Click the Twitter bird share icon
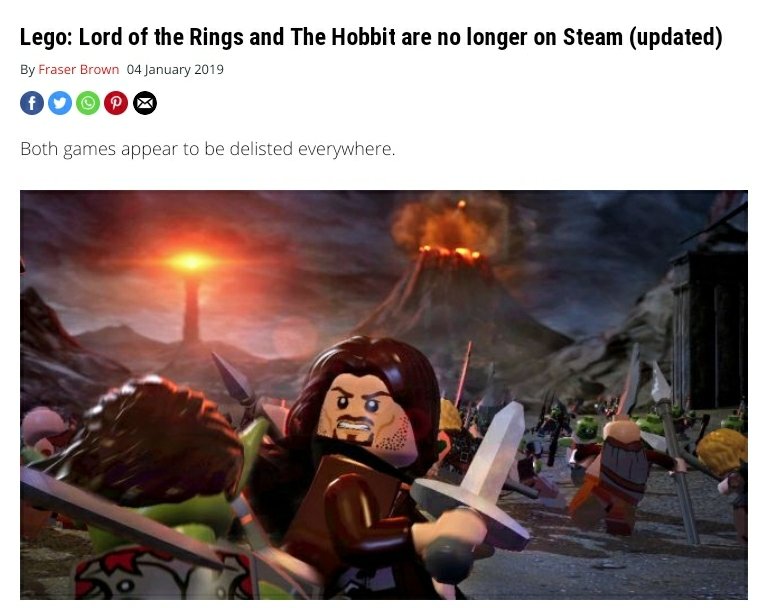The width and height of the screenshot is (767, 608). (x=60, y=103)
